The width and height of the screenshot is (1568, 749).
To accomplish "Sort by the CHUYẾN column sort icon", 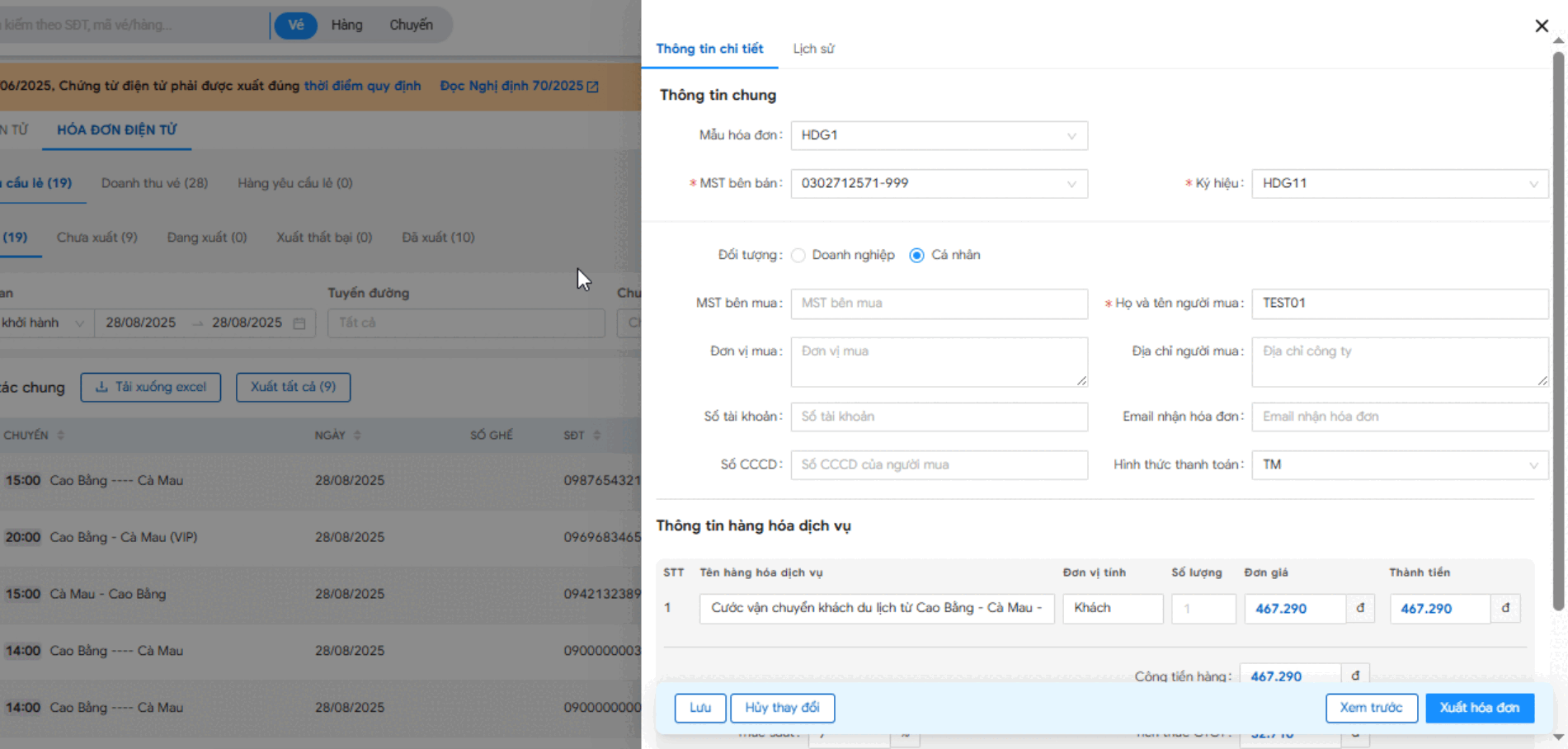I will tap(60, 436).
